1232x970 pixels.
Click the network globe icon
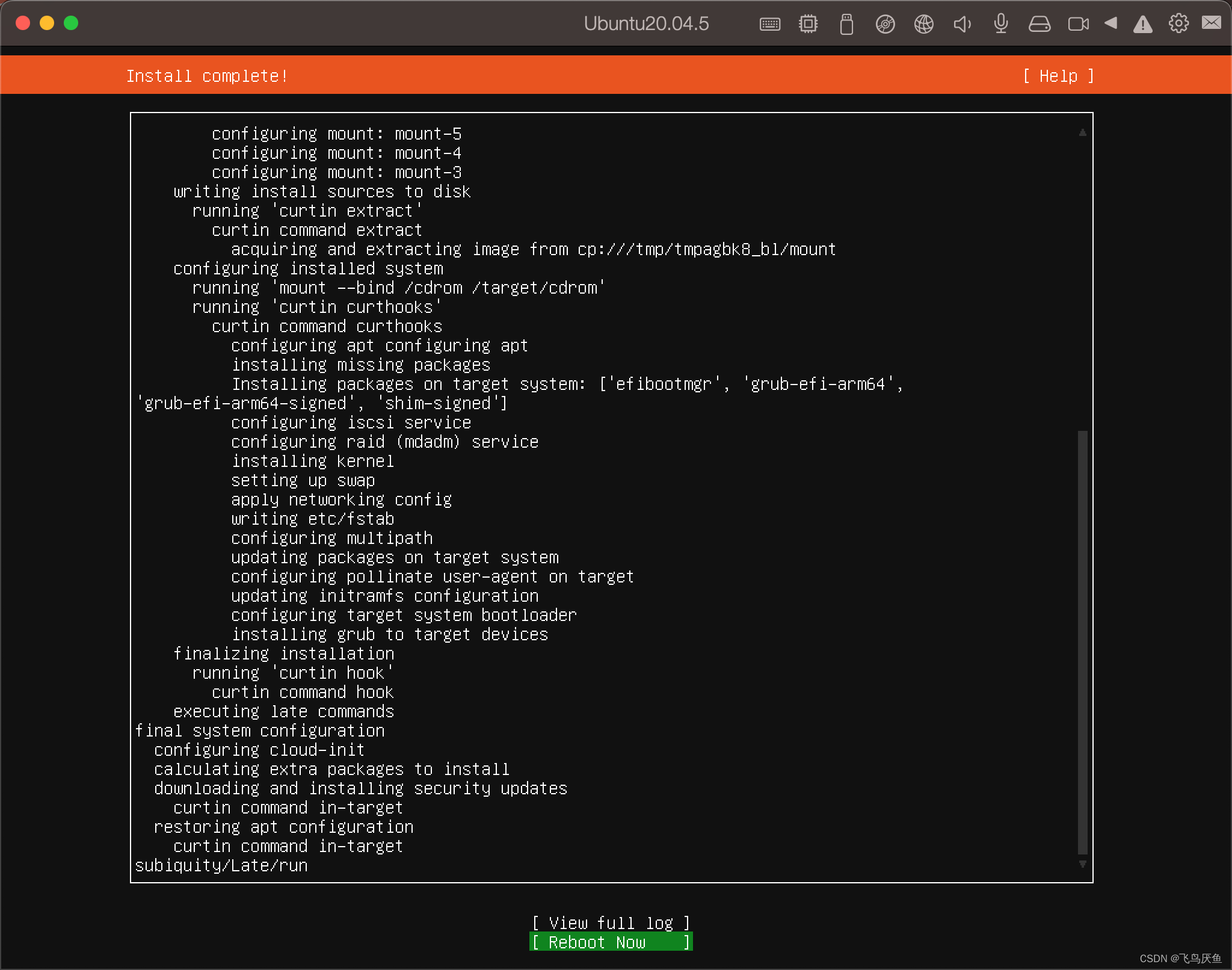(923, 24)
